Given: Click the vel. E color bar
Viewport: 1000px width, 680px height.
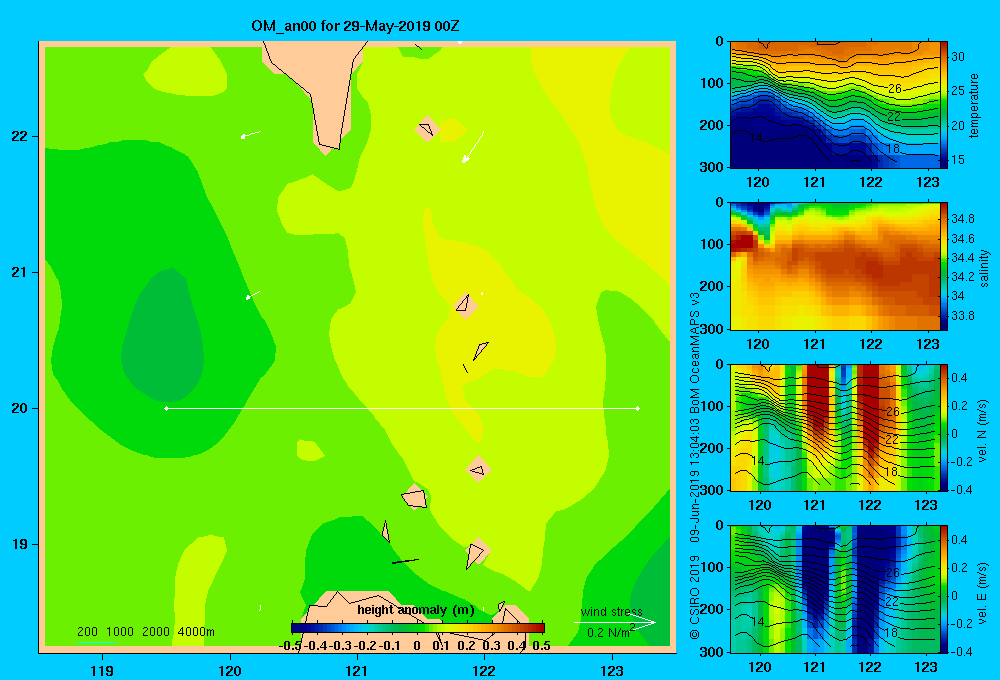Looking at the screenshot, I should pyautogui.click(x=944, y=589).
